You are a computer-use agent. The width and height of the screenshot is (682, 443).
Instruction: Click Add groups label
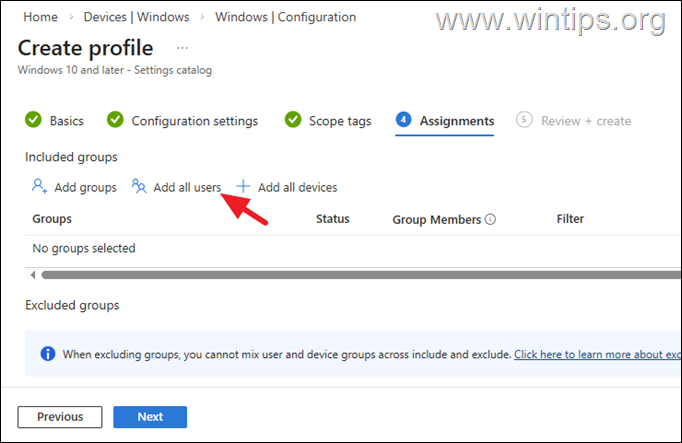[x=85, y=187]
